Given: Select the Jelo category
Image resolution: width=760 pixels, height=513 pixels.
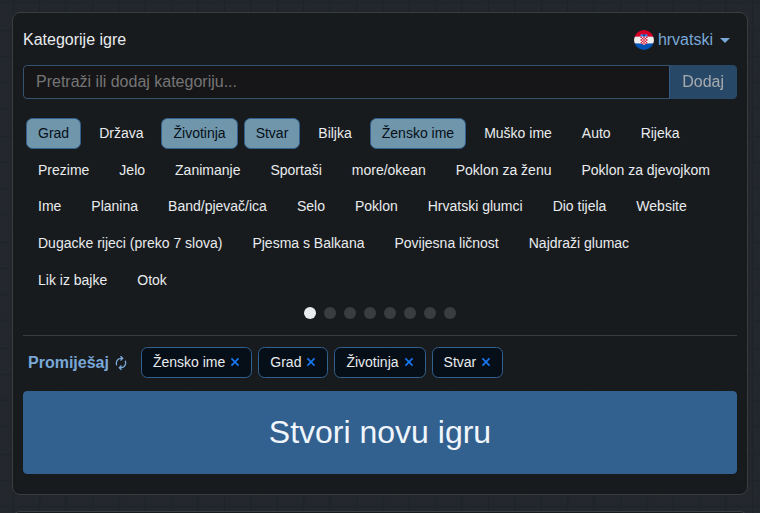Looking at the screenshot, I should (132, 170).
